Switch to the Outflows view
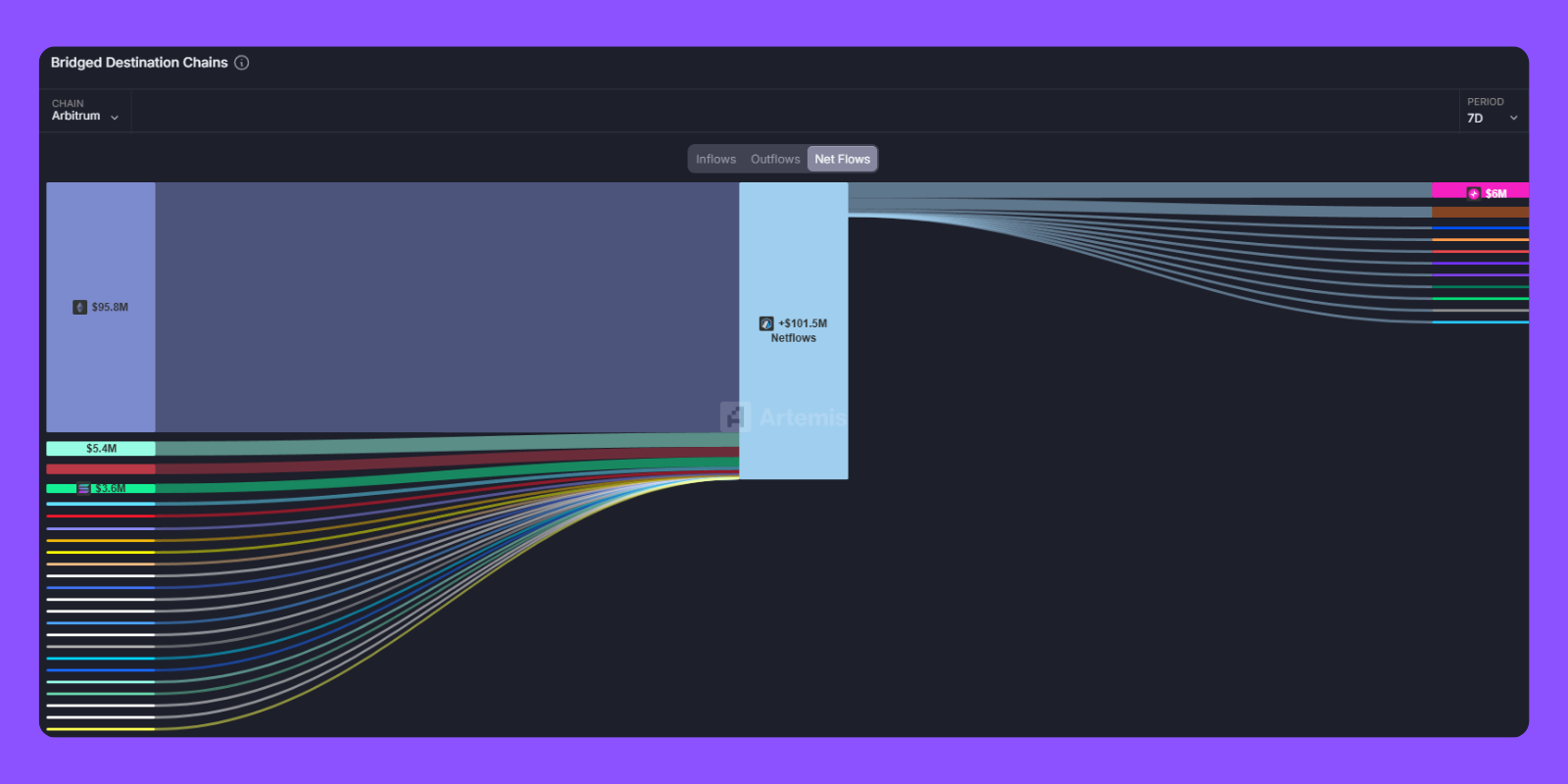 pyautogui.click(x=775, y=159)
